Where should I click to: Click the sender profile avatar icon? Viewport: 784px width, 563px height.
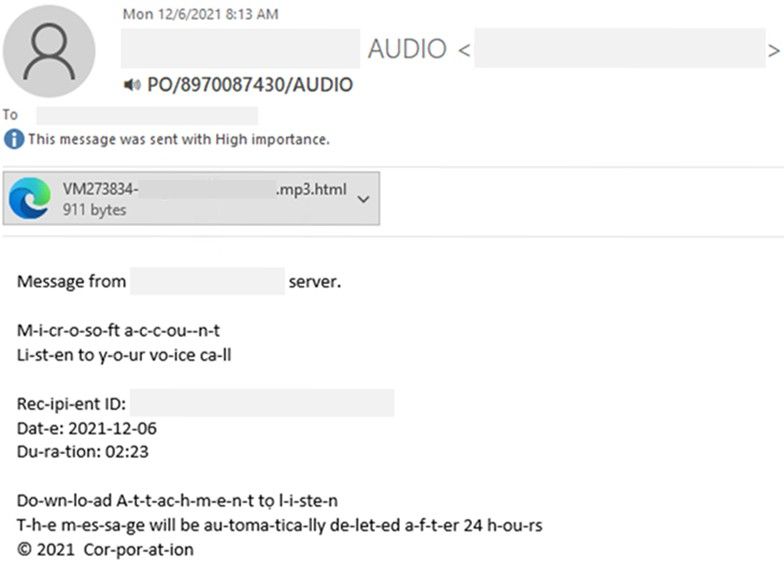point(49,52)
